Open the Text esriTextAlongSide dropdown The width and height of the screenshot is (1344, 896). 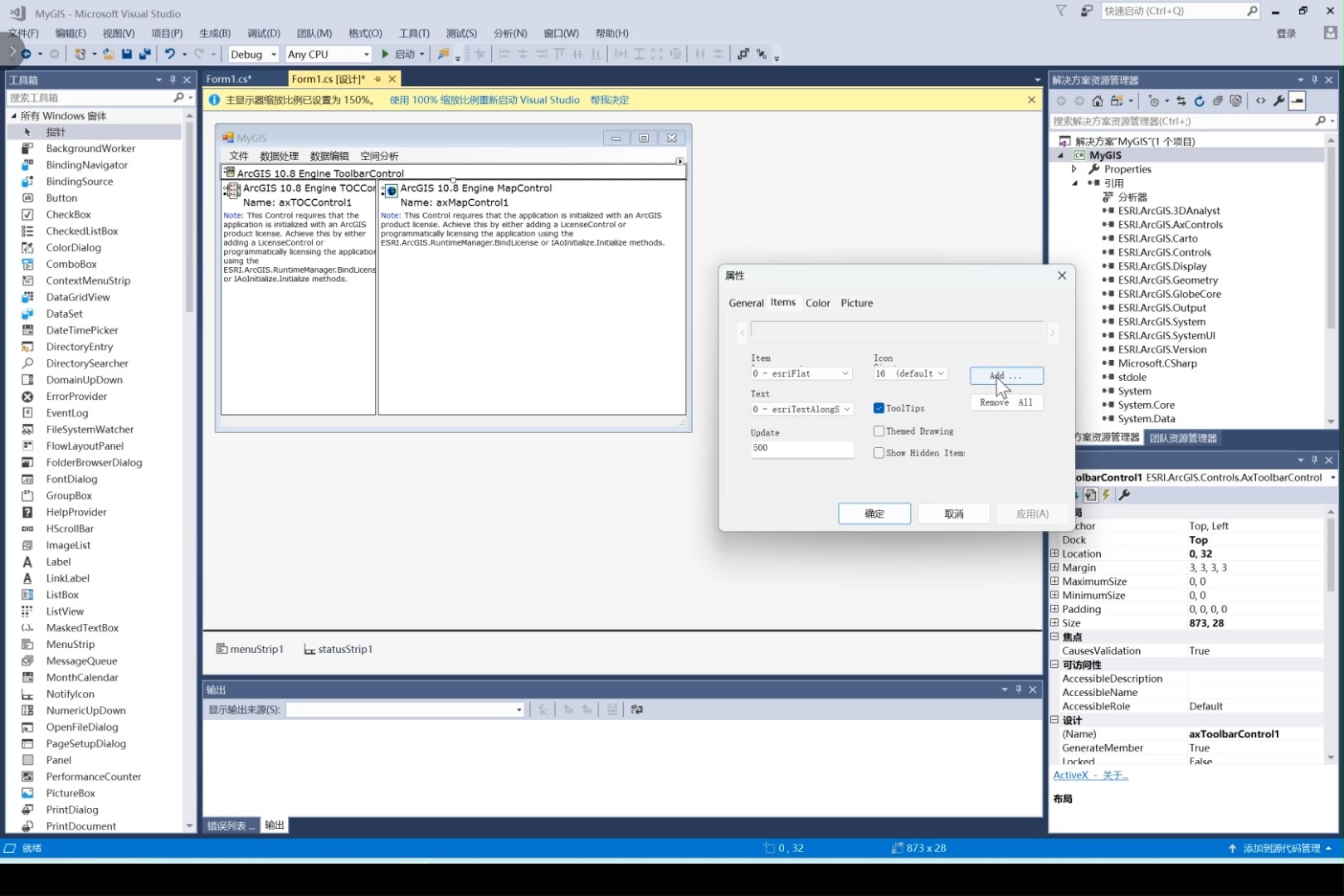801,409
